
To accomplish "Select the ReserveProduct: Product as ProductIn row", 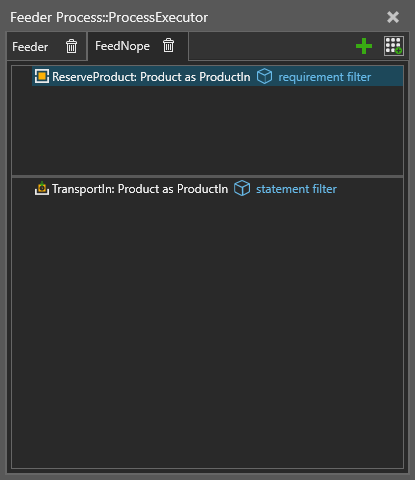I will (x=217, y=76).
